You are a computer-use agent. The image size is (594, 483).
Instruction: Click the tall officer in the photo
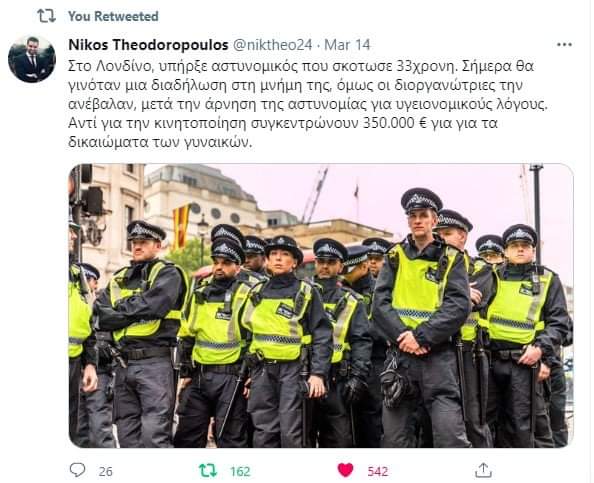pyautogui.click(x=422, y=318)
